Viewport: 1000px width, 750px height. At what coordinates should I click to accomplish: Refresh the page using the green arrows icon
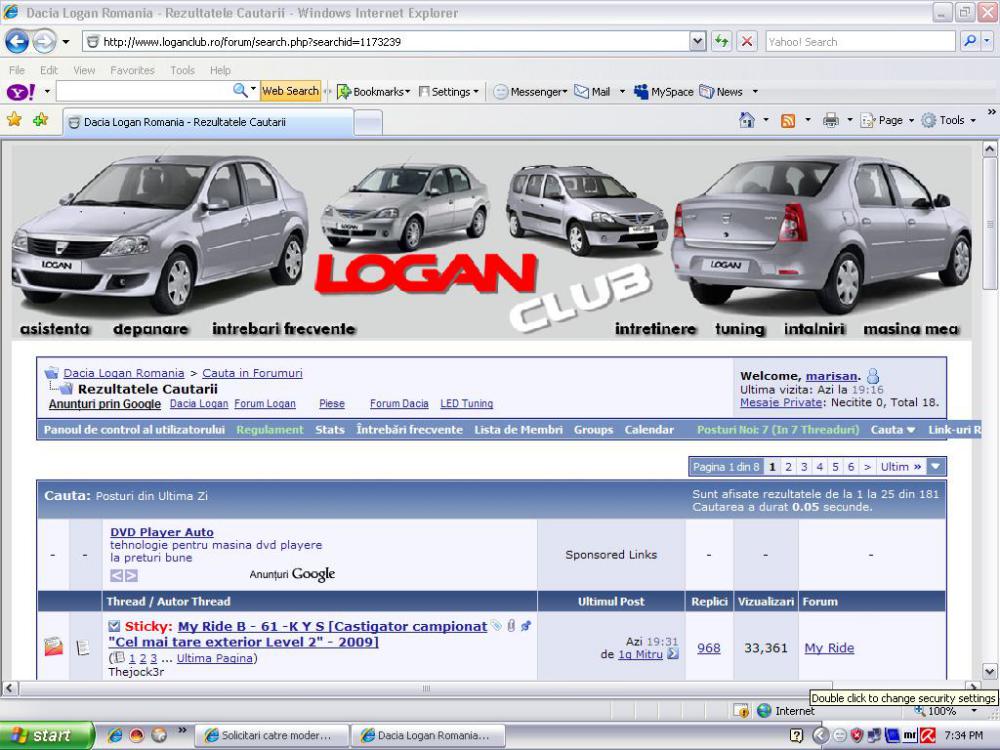(x=721, y=42)
